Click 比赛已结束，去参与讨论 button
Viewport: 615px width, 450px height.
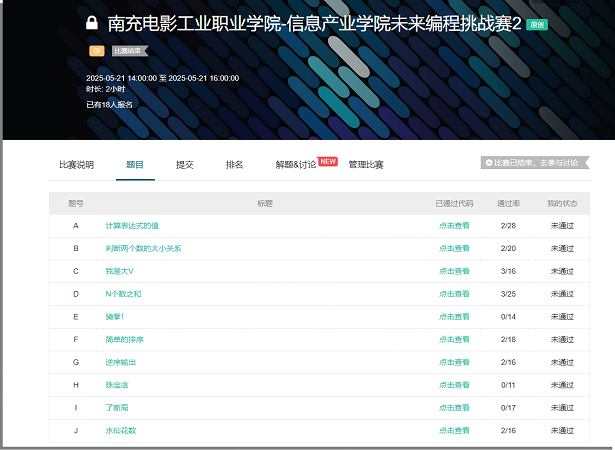(x=535, y=163)
